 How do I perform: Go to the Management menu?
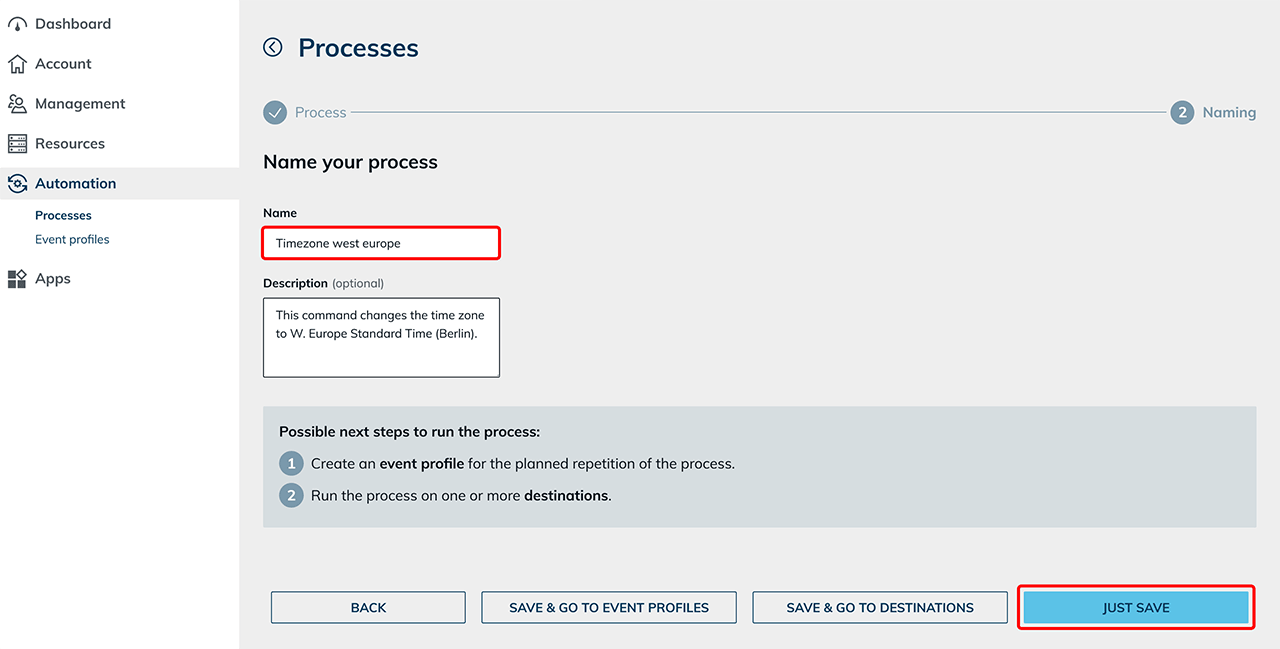[80, 104]
